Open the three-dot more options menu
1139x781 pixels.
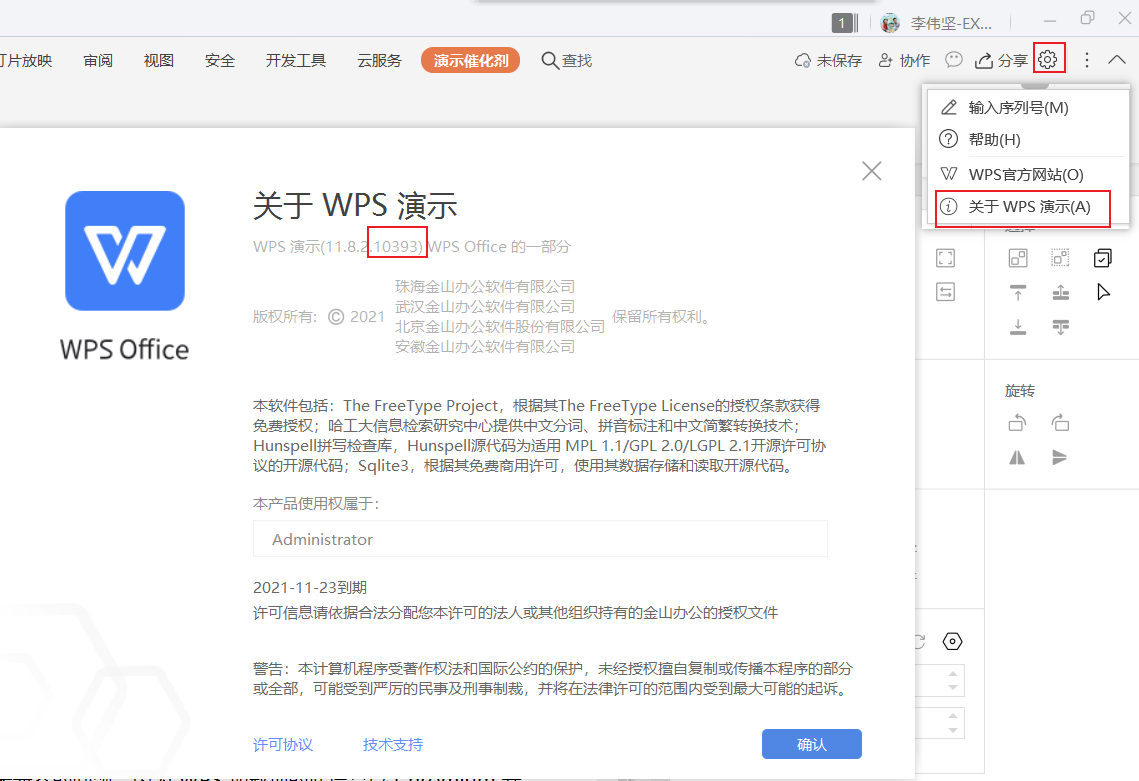coord(1087,60)
